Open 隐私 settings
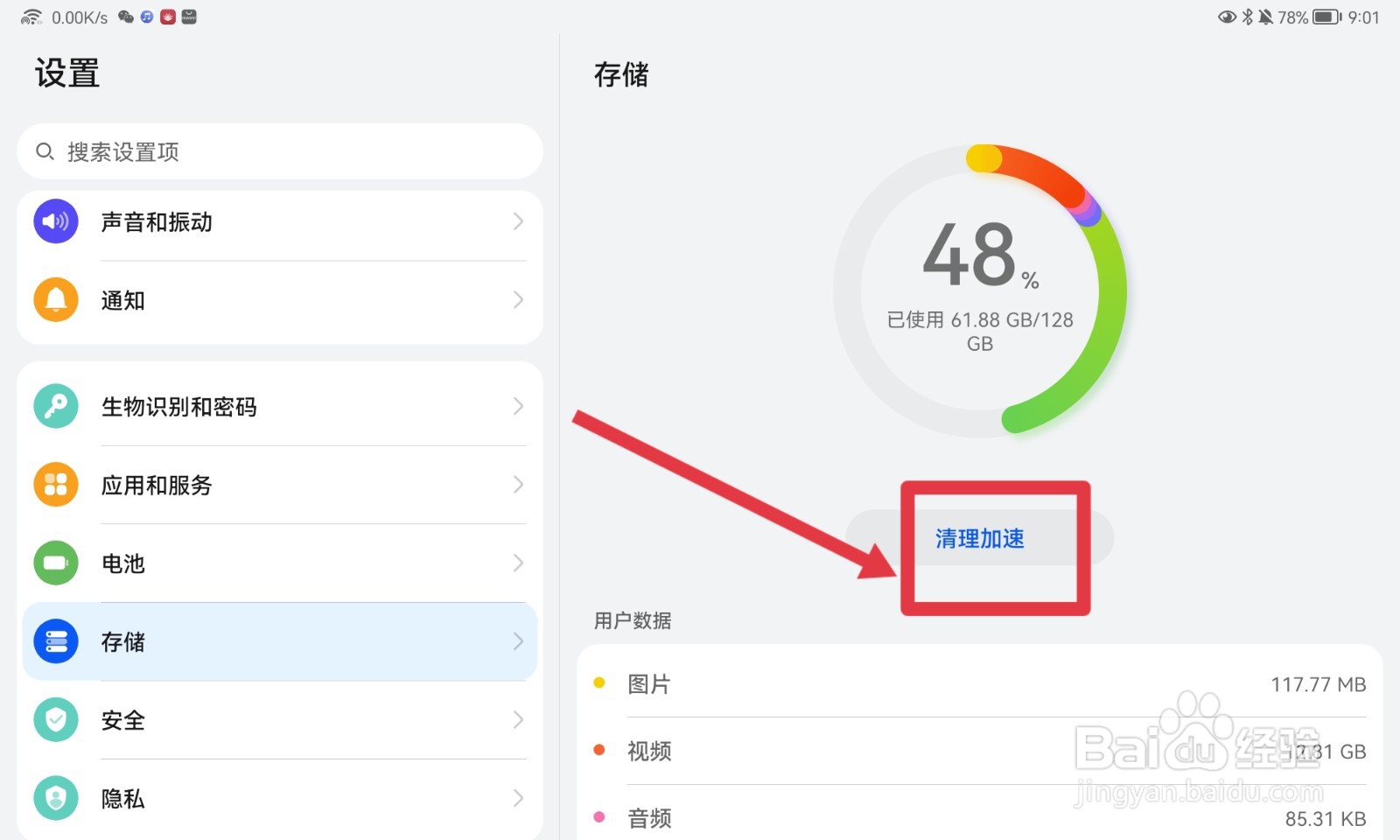The image size is (1400, 840). click(x=280, y=798)
